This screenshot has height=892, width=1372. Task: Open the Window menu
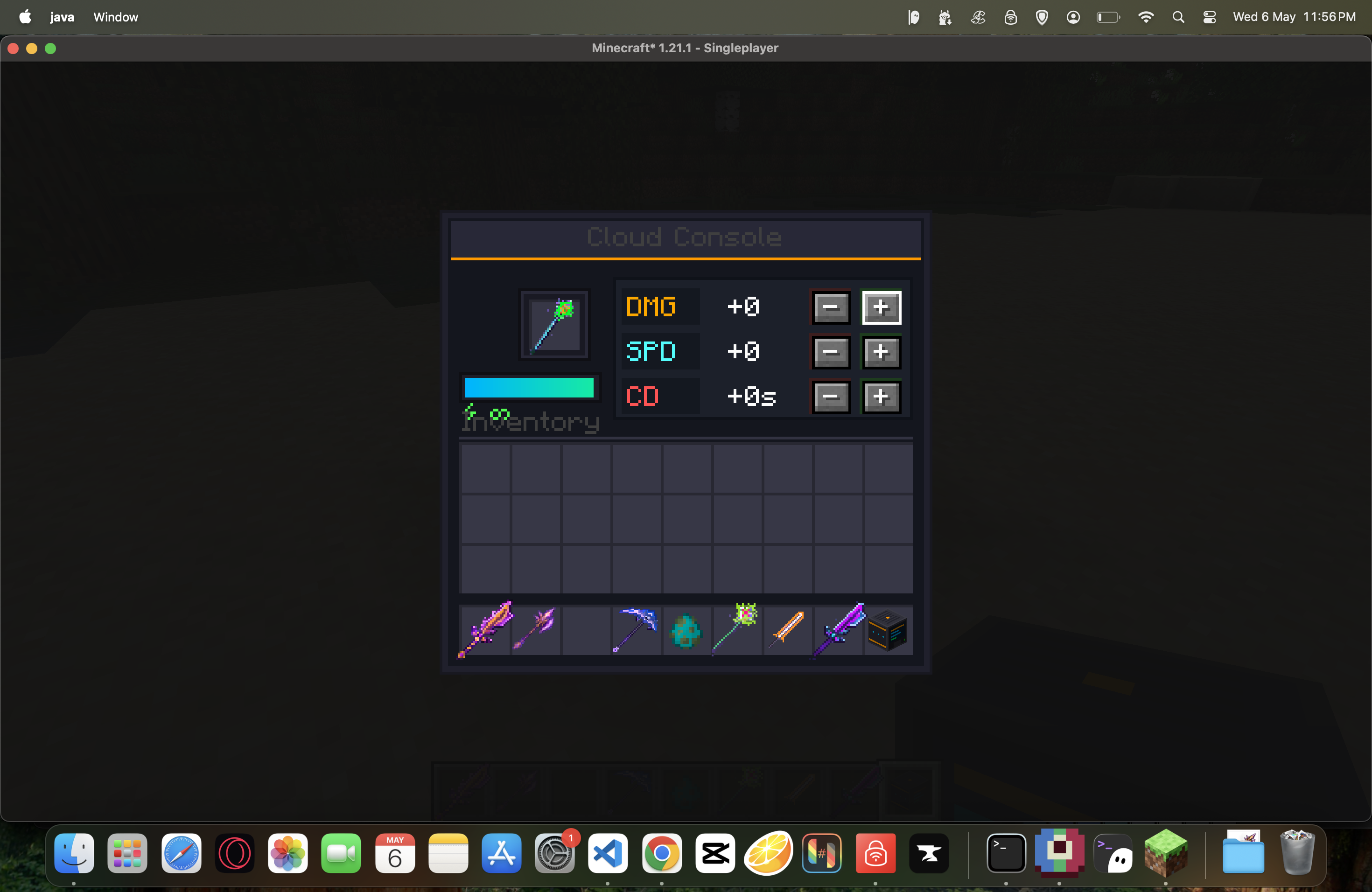click(116, 17)
